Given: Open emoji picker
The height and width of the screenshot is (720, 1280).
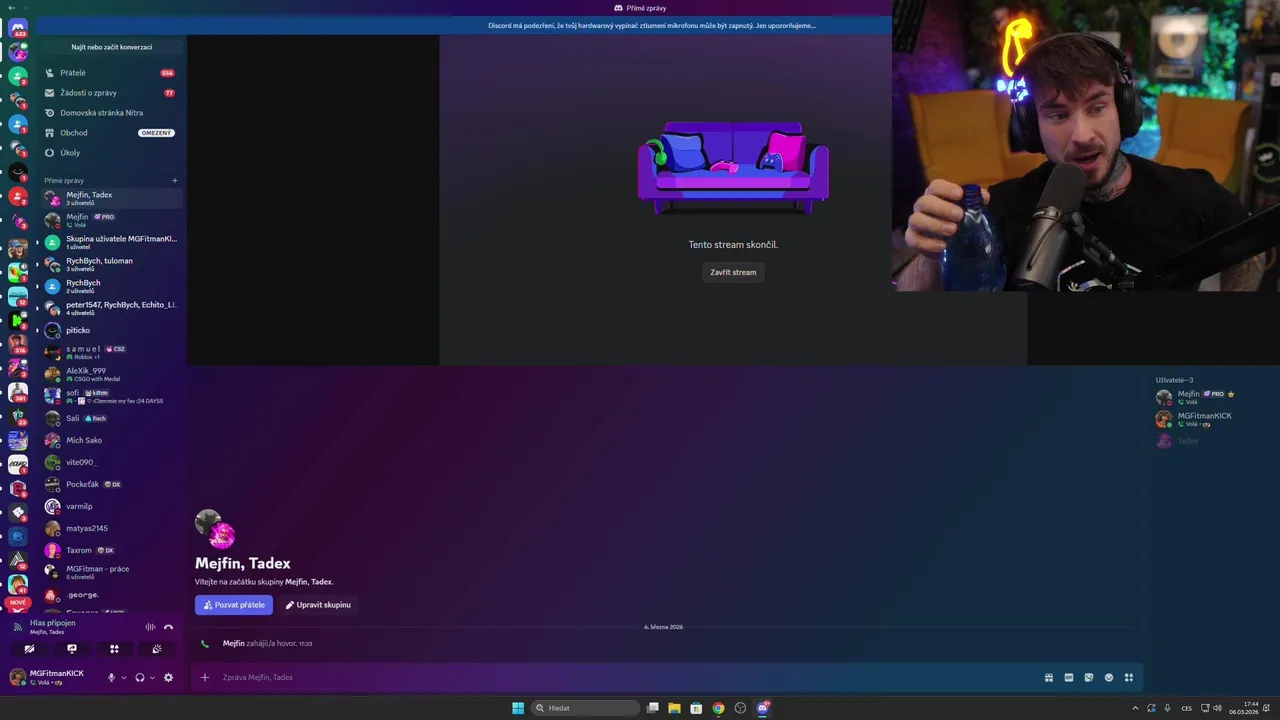Looking at the screenshot, I should (x=1109, y=677).
